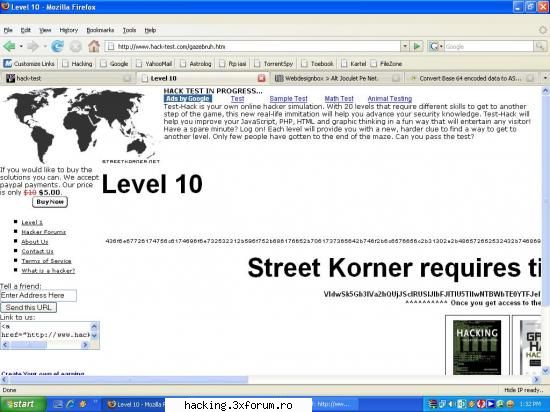Click the green Go arrow beside URL bar
The width and height of the screenshot is (550, 412).
click(x=417, y=46)
